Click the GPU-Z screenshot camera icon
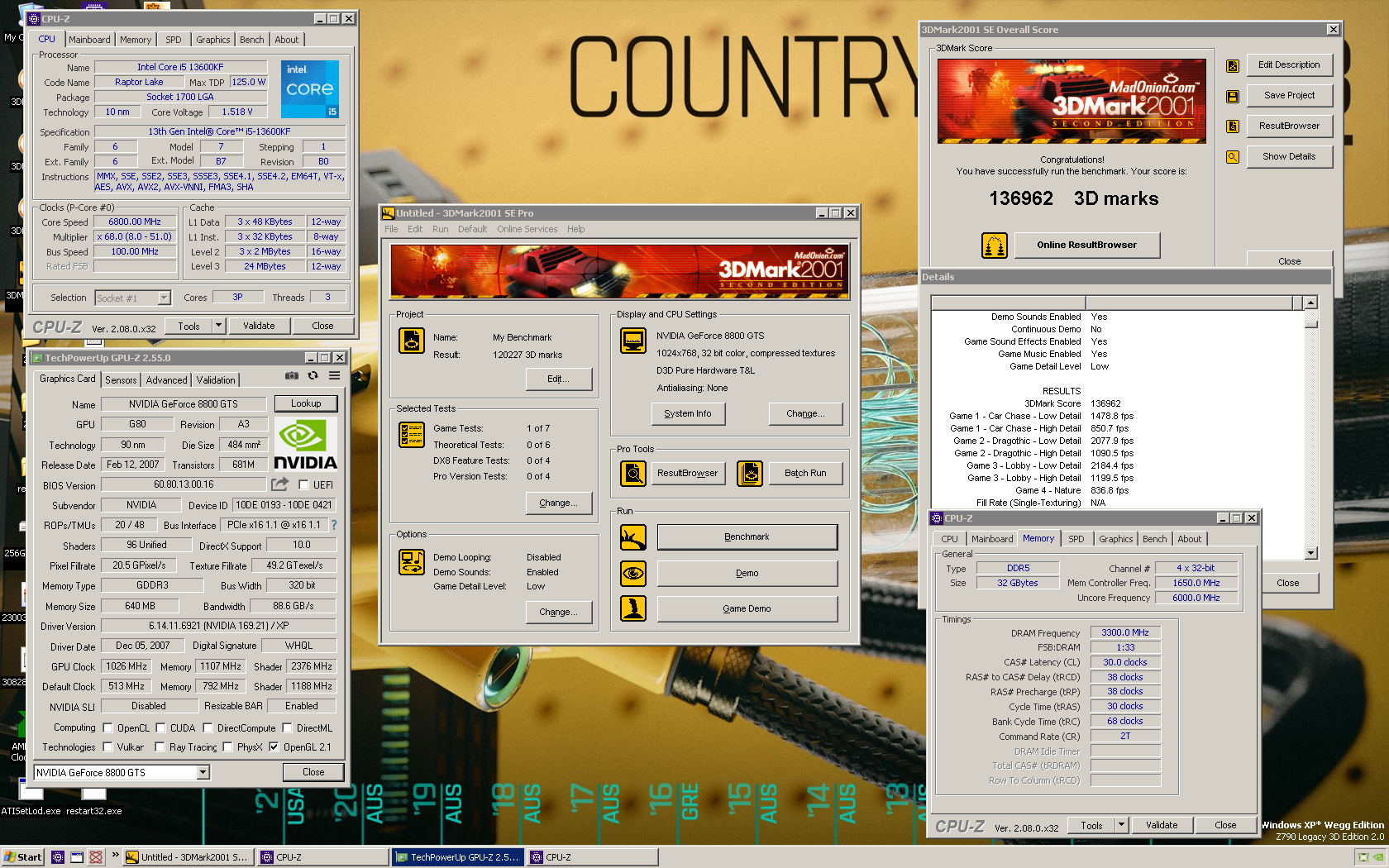This screenshot has width=1389, height=868. point(291,375)
